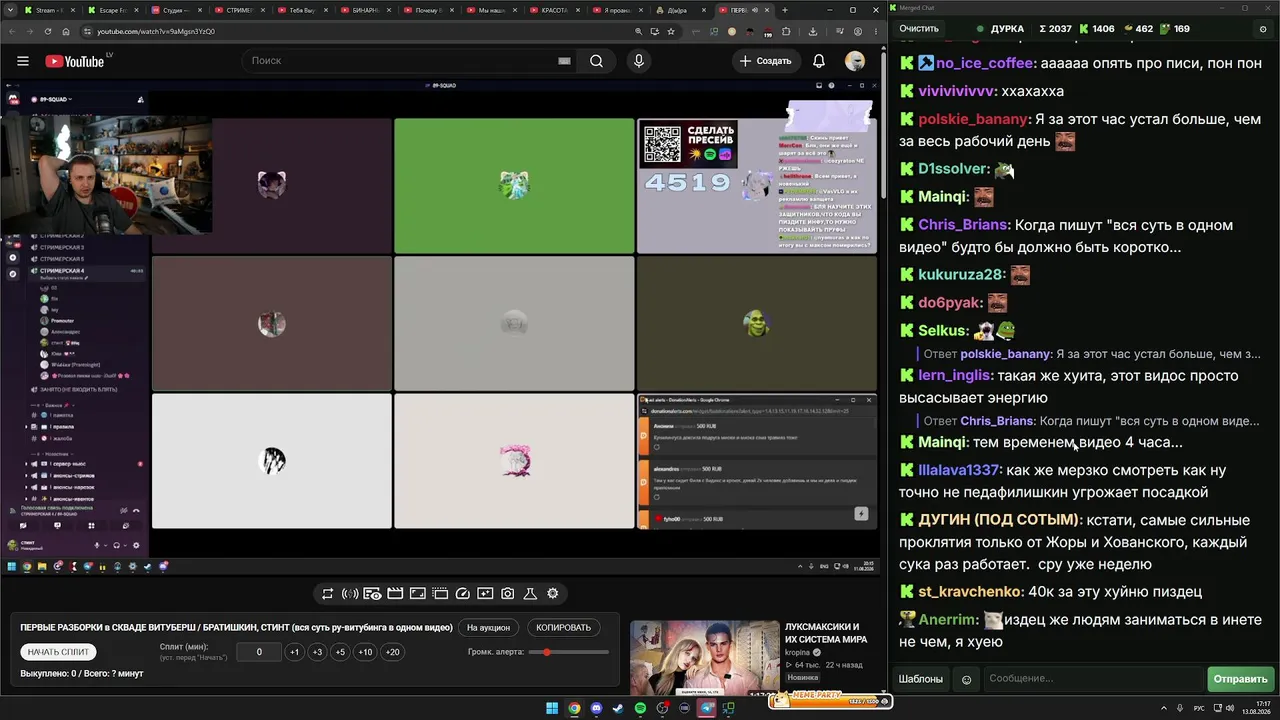
Task: Open 'Шаблоны' templates button
Action: 920,679
